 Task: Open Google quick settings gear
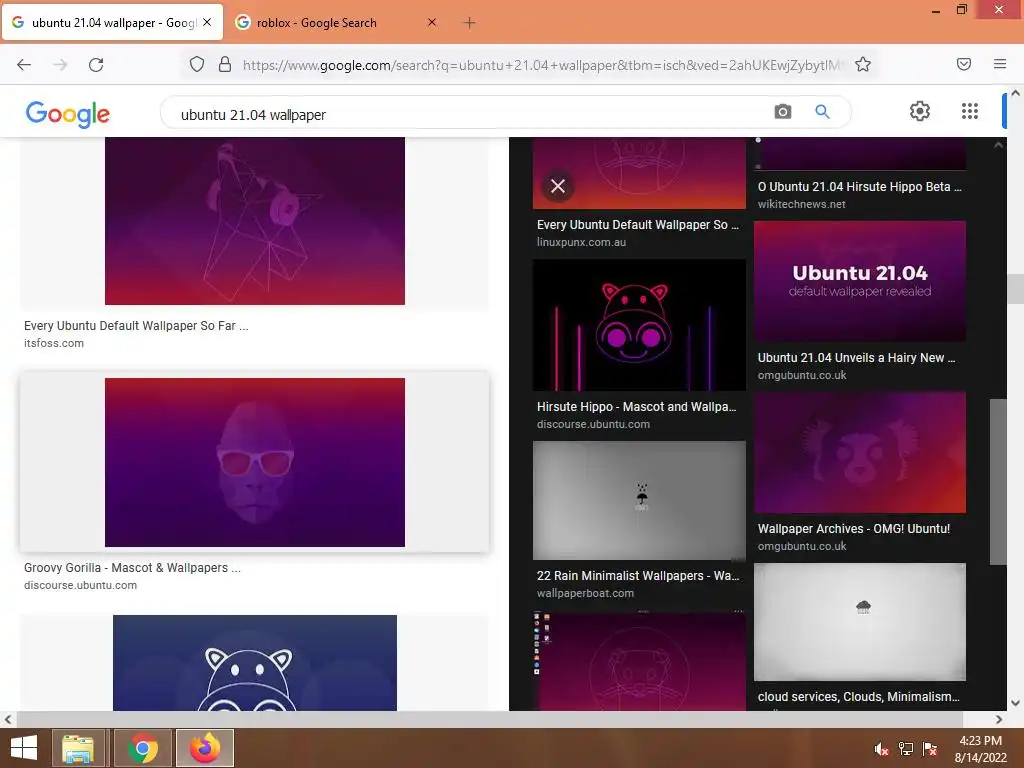tap(920, 111)
